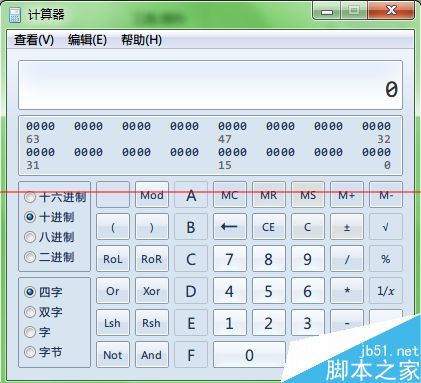Add to memory with M+ button
The width and height of the screenshot is (421, 383).
[x=347, y=195]
